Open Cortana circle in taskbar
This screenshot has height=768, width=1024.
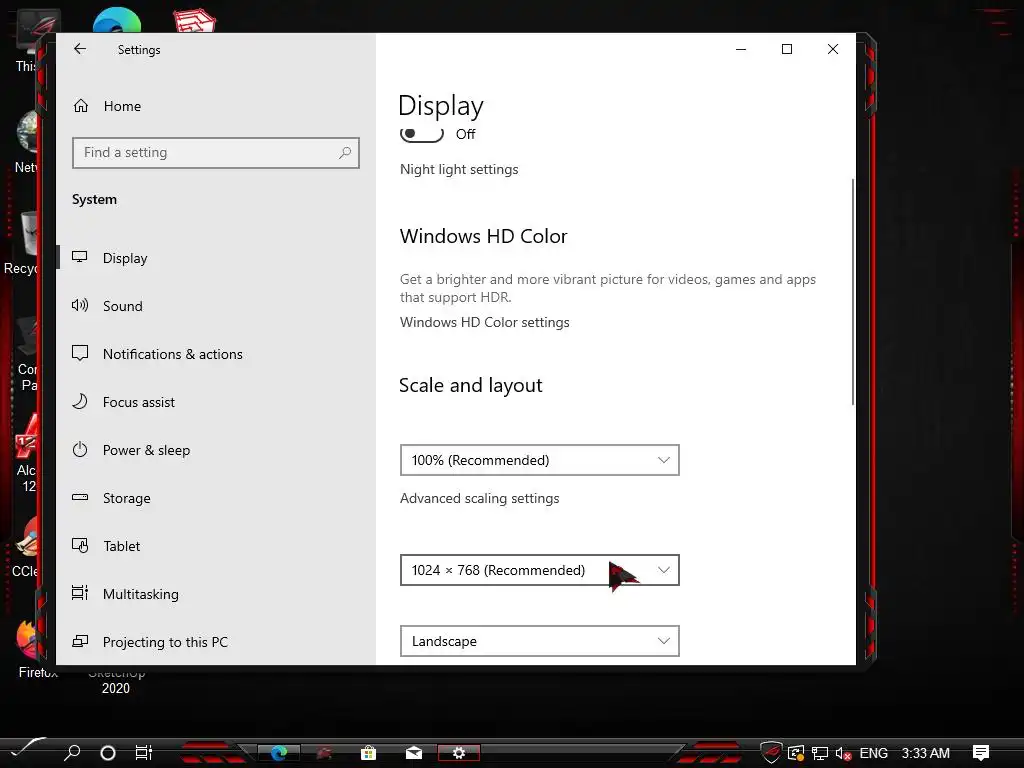coord(108,753)
